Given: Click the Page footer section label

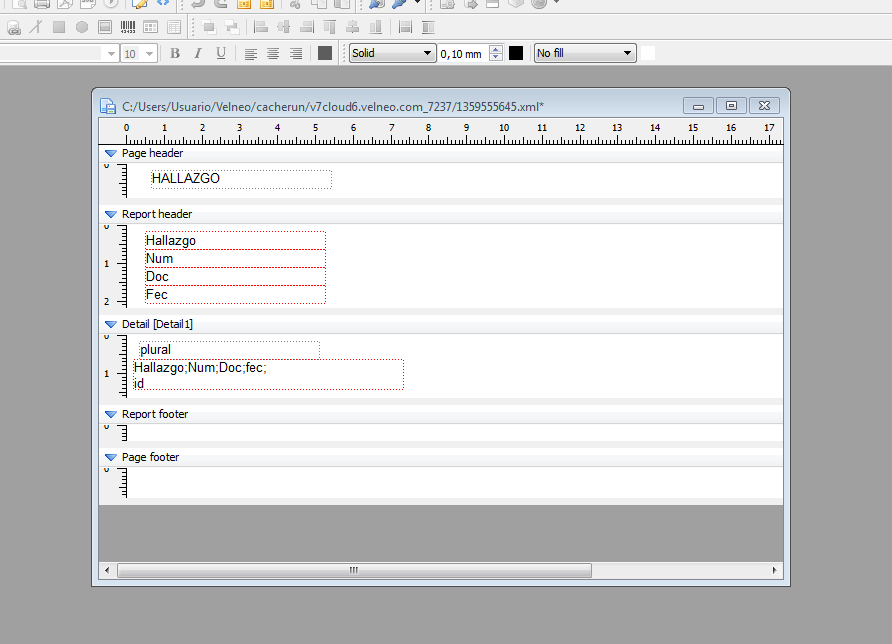Looking at the screenshot, I should point(150,457).
